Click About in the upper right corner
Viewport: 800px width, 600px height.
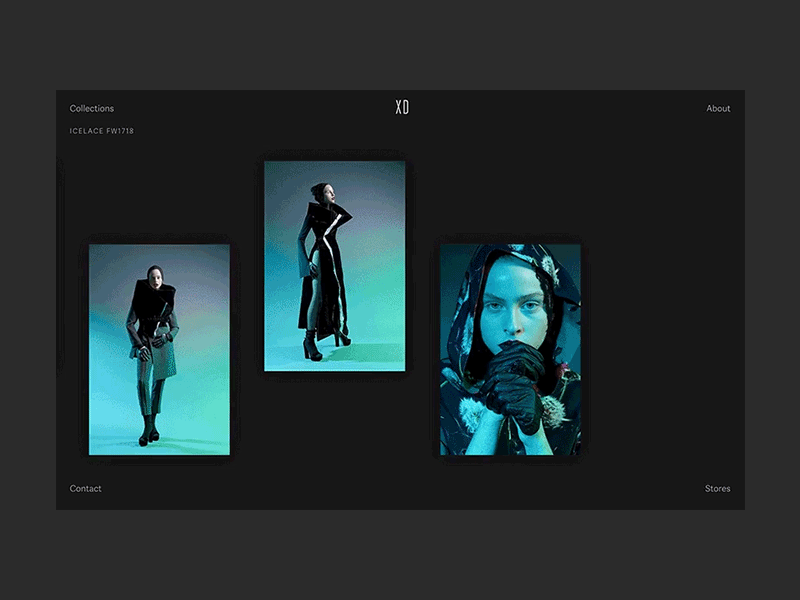click(x=718, y=108)
